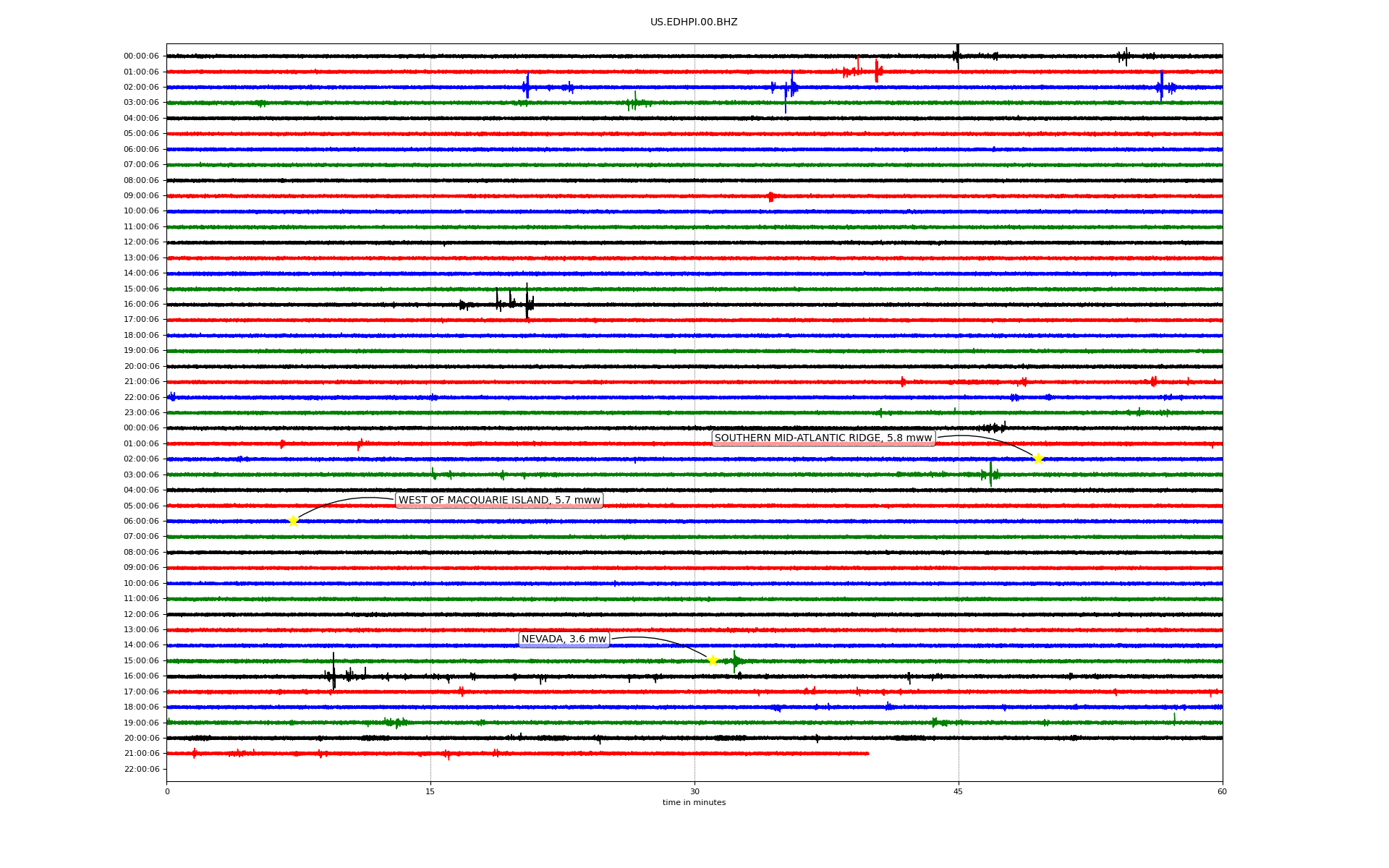
Task: Click the Macquarie Island star marker
Action: (x=293, y=521)
